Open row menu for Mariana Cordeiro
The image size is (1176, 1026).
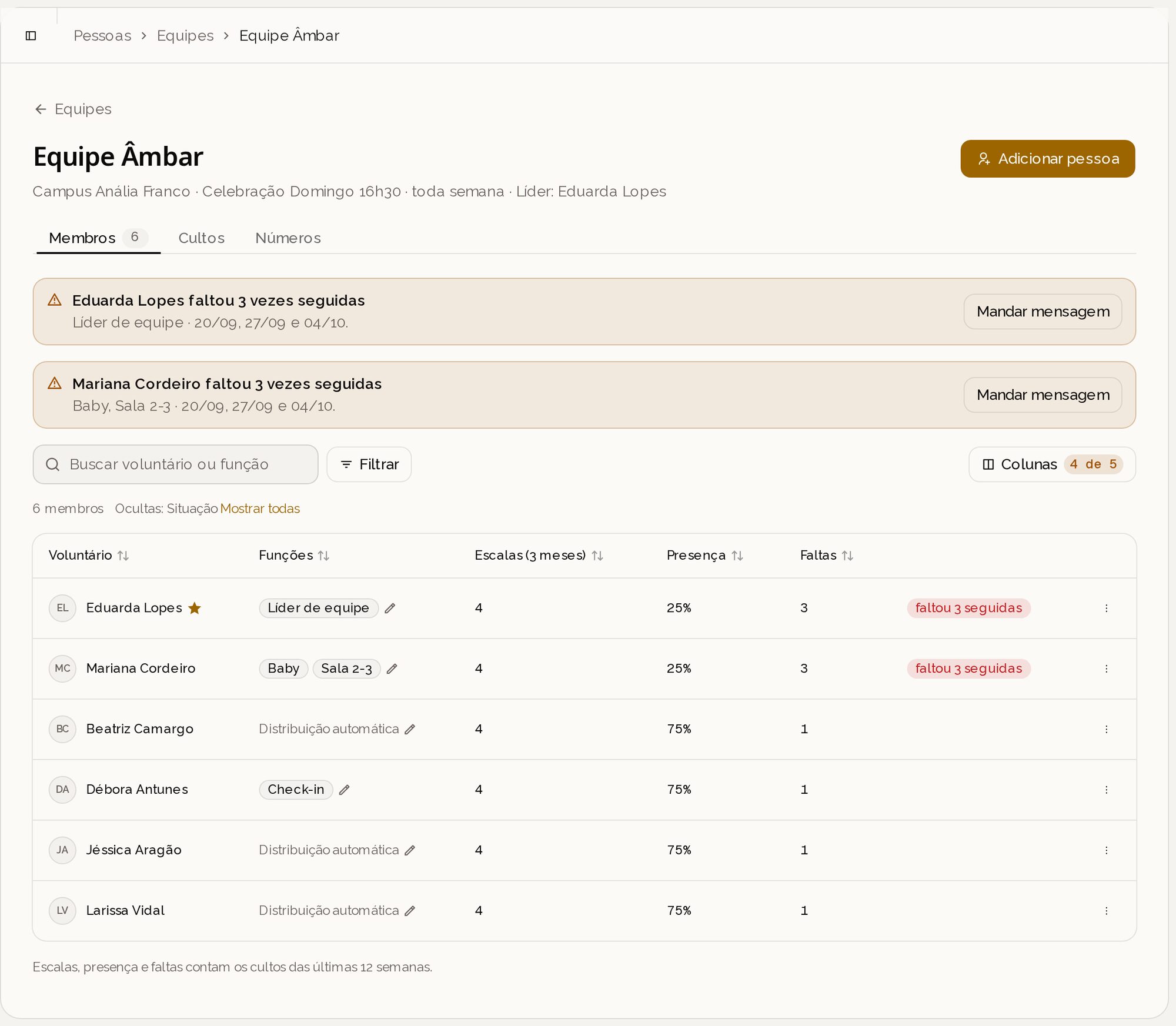[x=1106, y=669]
